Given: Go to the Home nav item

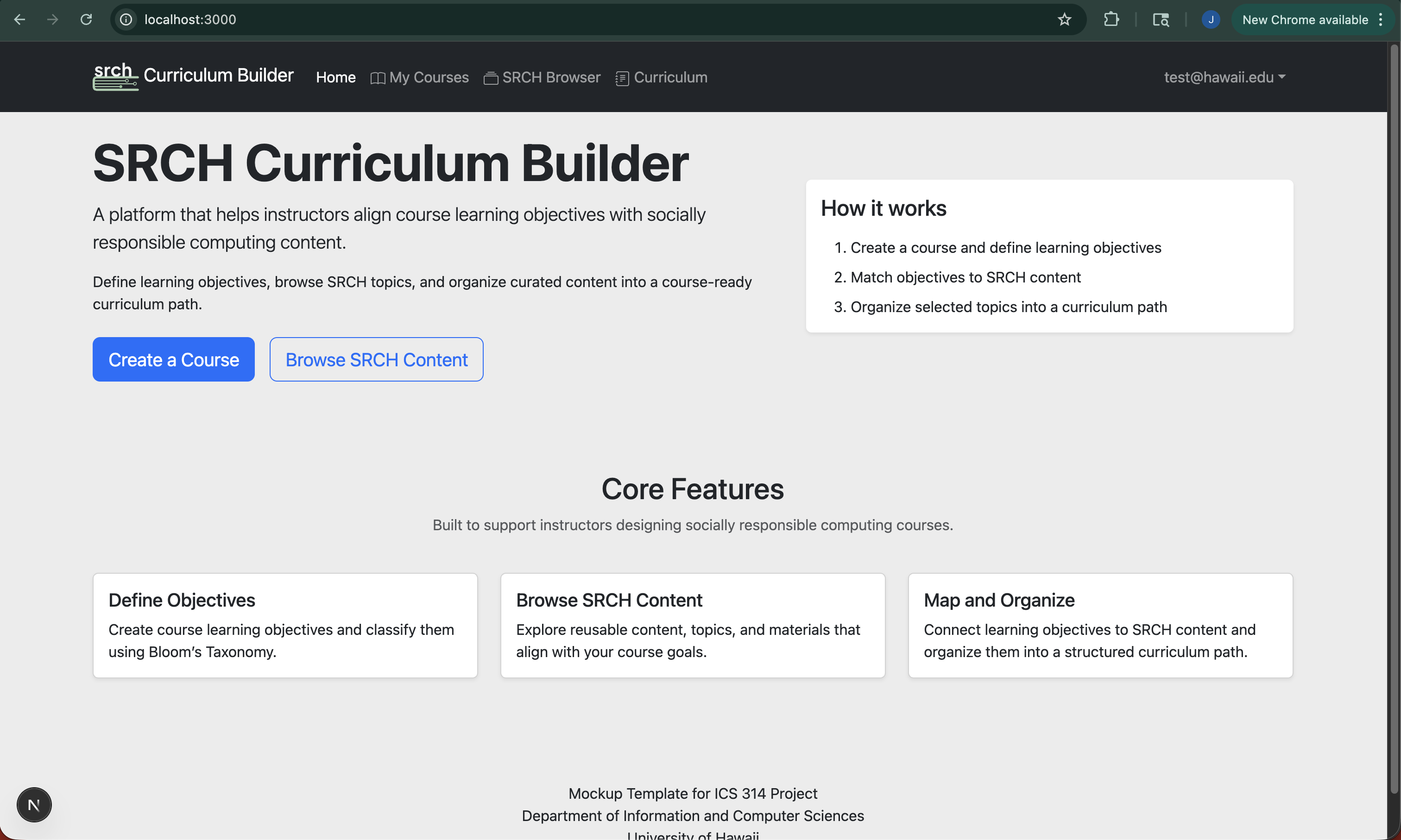Looking at the screenshot, I should (x=335, y=77).
